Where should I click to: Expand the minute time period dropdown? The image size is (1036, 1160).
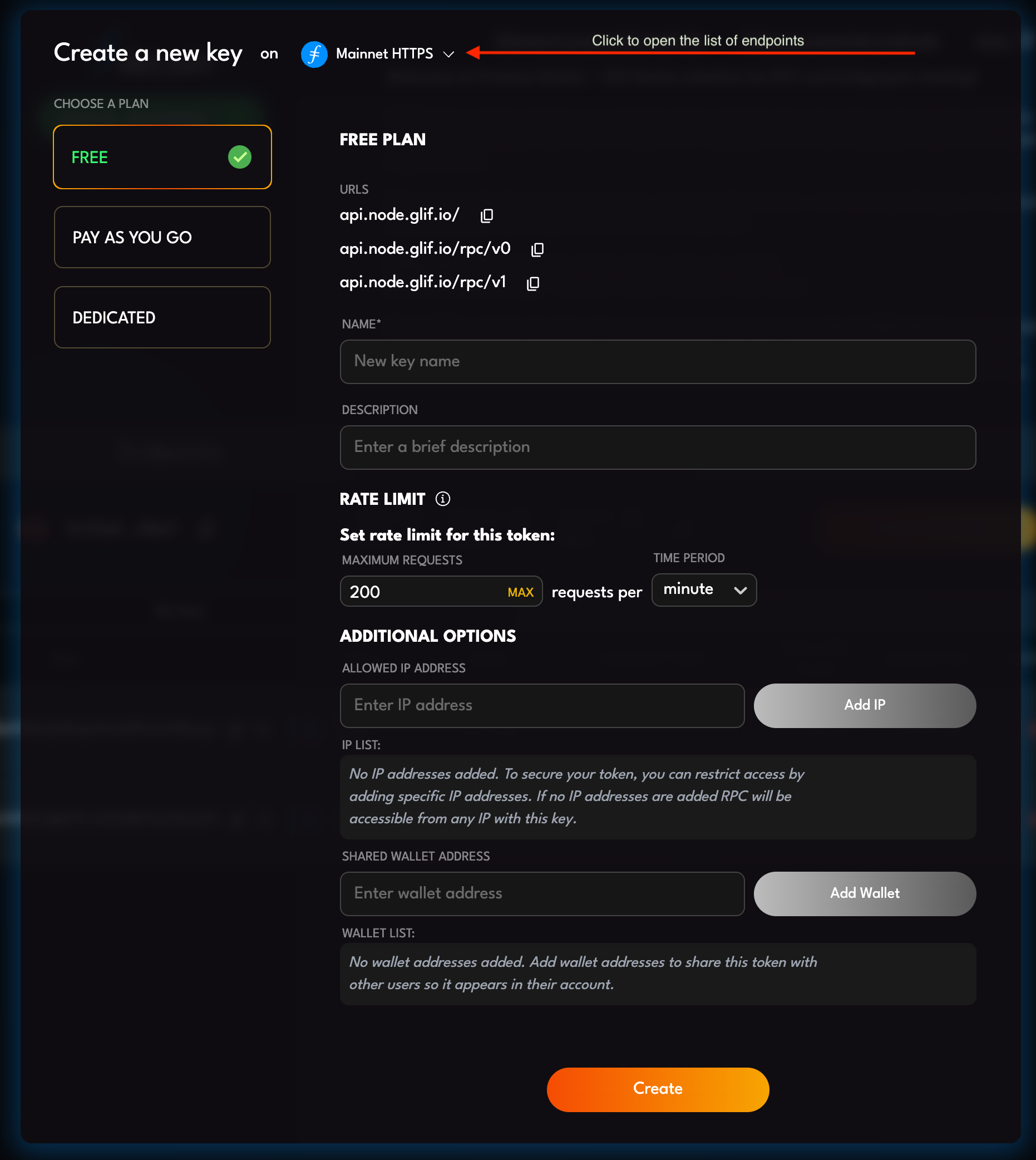coord(704,590)
